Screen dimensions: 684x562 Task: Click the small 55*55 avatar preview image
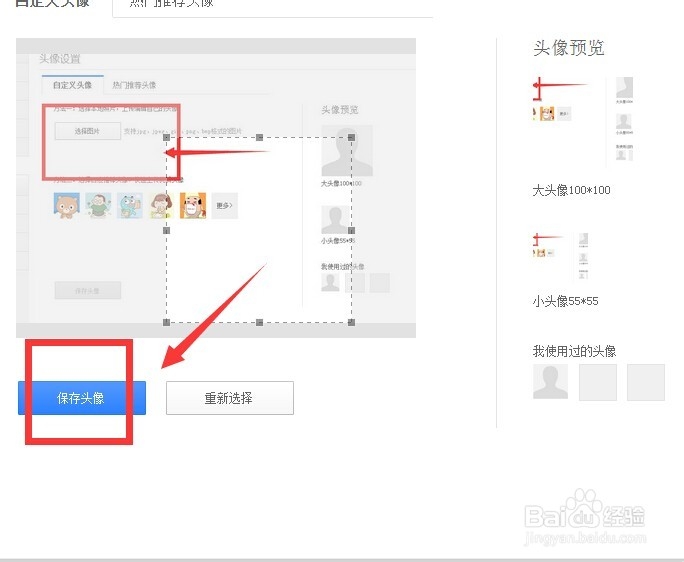561,256
